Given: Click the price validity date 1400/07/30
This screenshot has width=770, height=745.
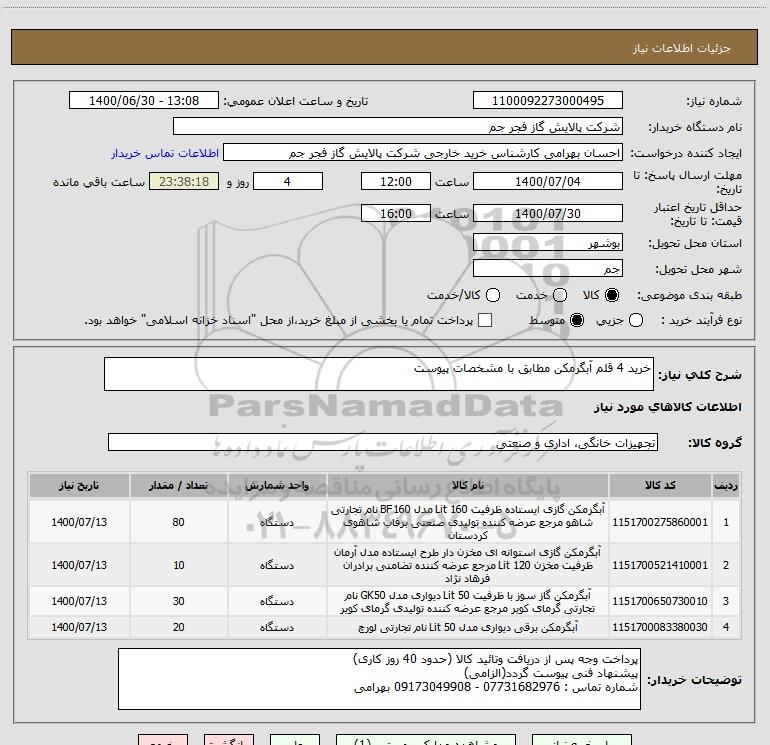Looking at the screenshot, I should point(548,213).
